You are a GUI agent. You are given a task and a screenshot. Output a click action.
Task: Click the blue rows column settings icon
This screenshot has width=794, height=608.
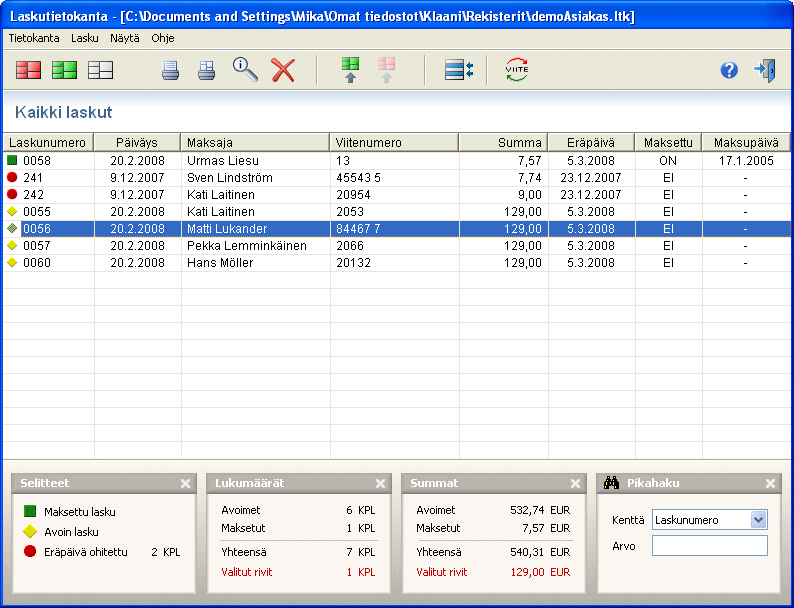click(x=459, y=70)
